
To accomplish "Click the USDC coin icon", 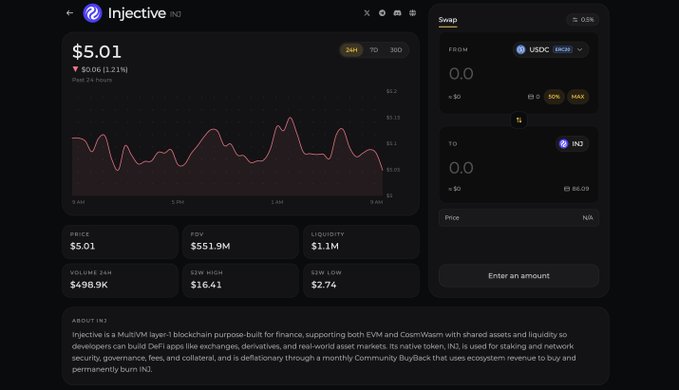I will [x=521, y=50].
